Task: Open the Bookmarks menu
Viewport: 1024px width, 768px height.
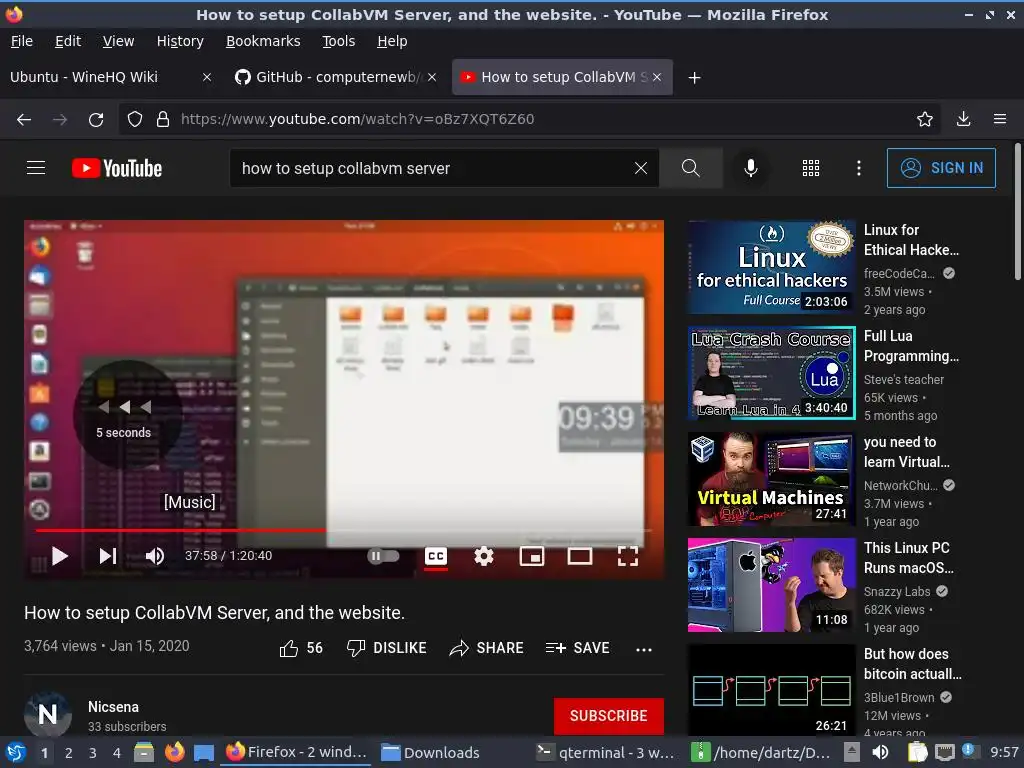Action: (263, 41)
